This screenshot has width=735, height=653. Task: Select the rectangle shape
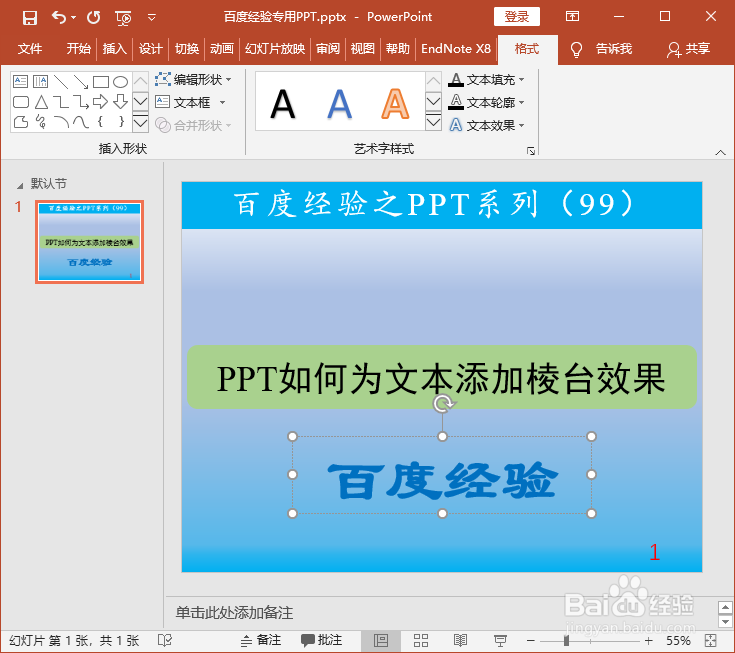point(101,82)
